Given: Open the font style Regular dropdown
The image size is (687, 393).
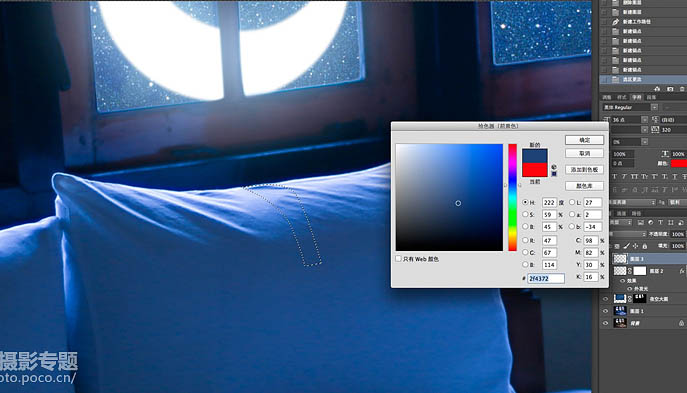Looking at the screenshot, I should click(x=654, y=107).
